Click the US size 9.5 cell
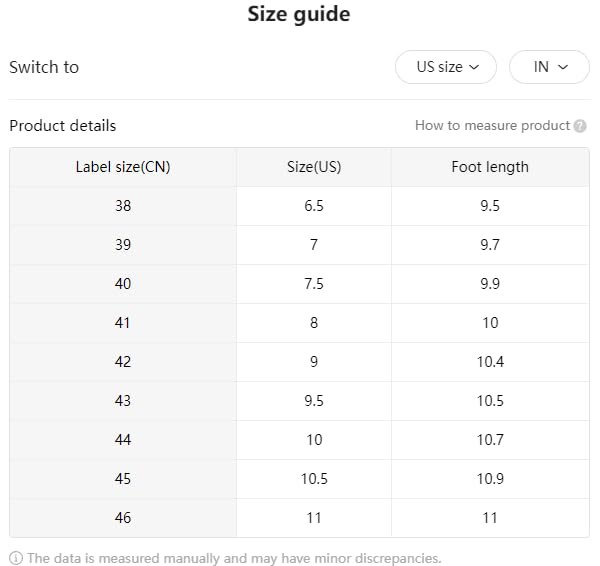Image resolution: width=600 pixels, height=566 pixels. [x=314, y=401]
